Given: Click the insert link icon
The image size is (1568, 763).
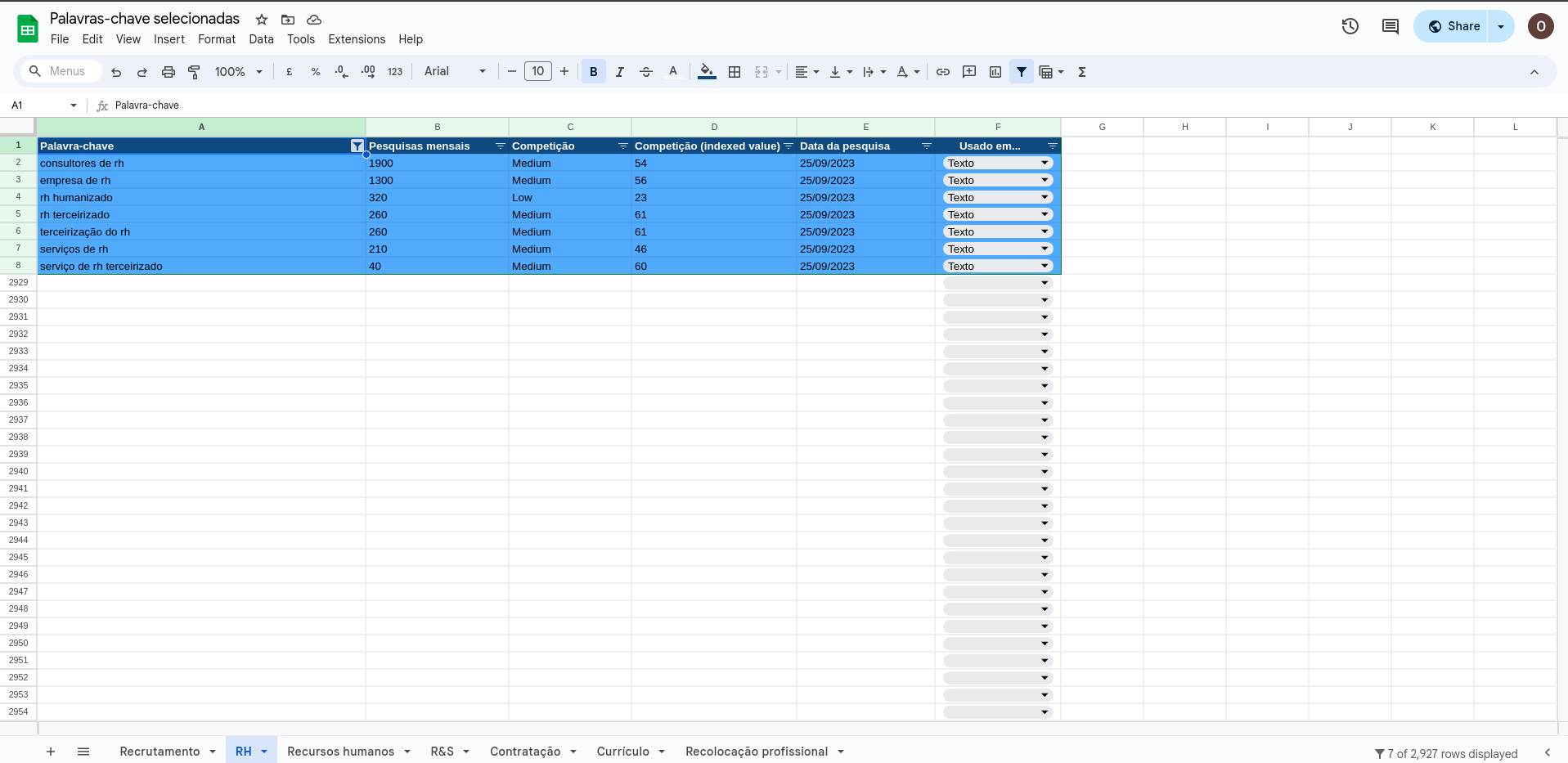Looking at the screenshot, I should (943, 72).
